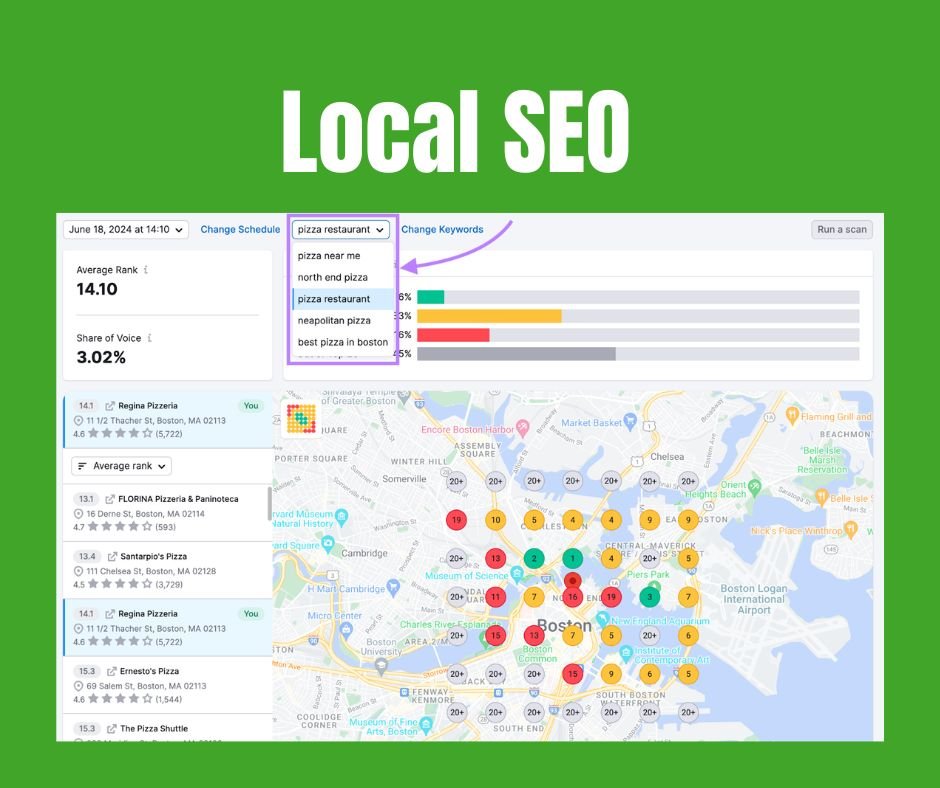Viewport: 940px width, 788px height.
Task: Click the Micro Center shopping bag marker
Action: click(346, 629)
